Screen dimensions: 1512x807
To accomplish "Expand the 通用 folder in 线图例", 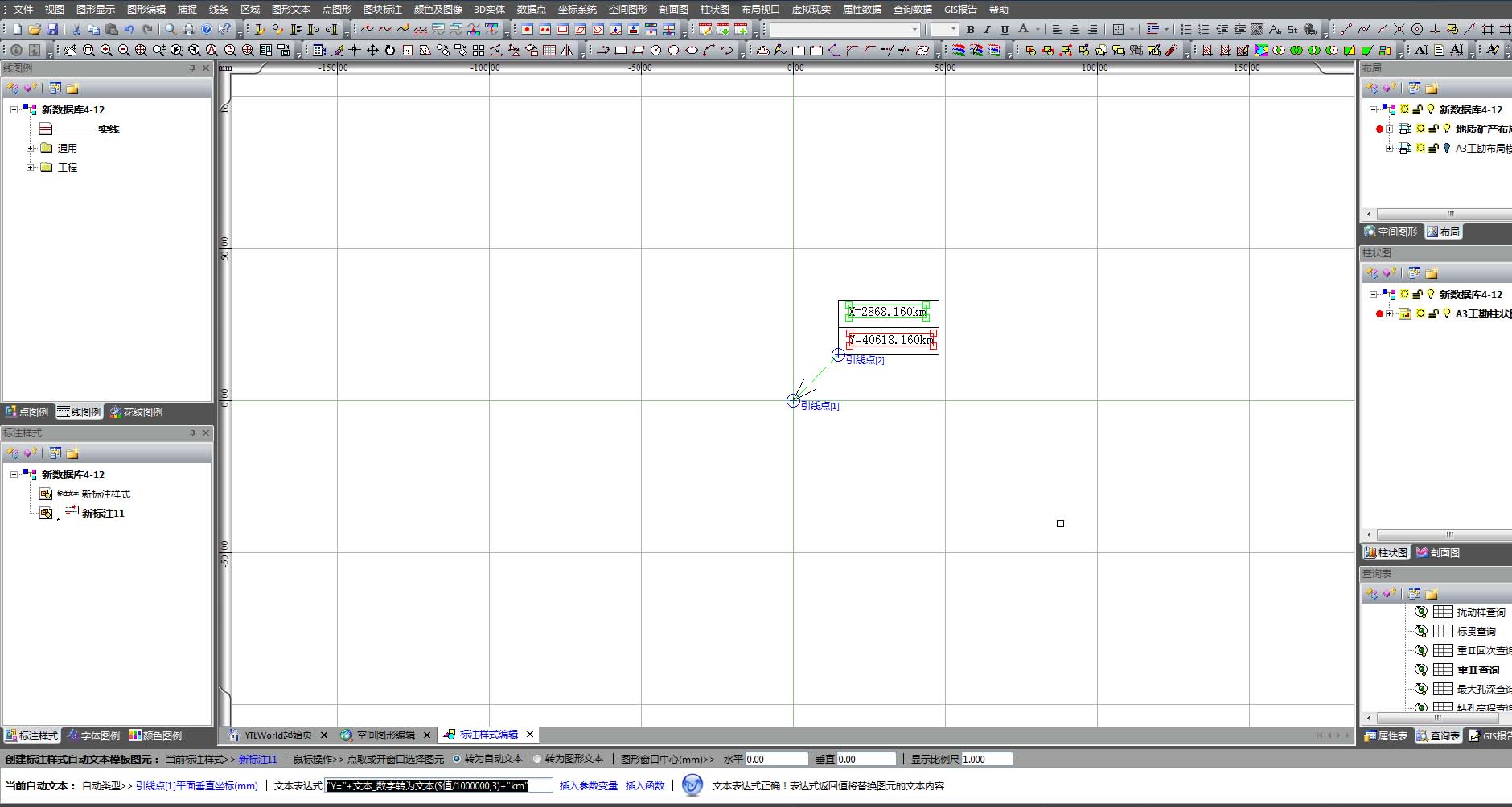I will (31, 148).
